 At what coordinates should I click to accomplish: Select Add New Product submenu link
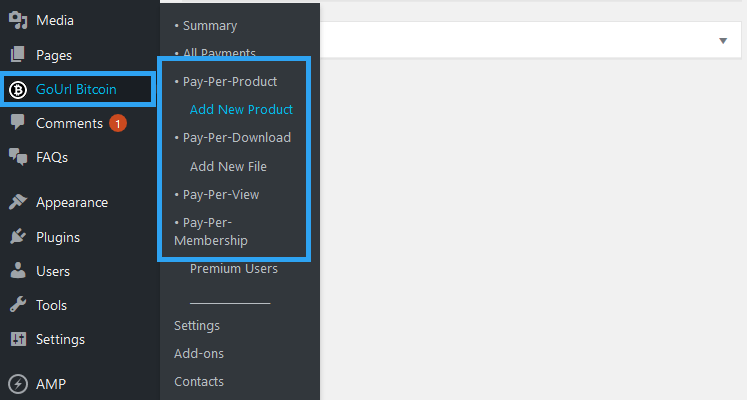point(241,109)
